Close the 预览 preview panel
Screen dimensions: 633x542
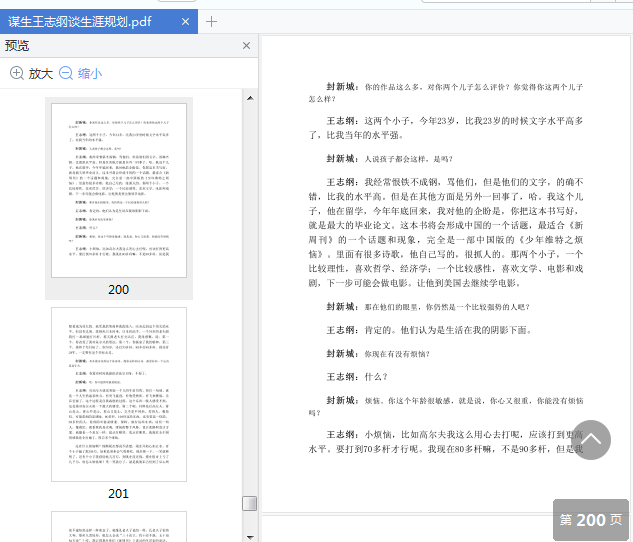pyautogui.click(x=246, y=46)
